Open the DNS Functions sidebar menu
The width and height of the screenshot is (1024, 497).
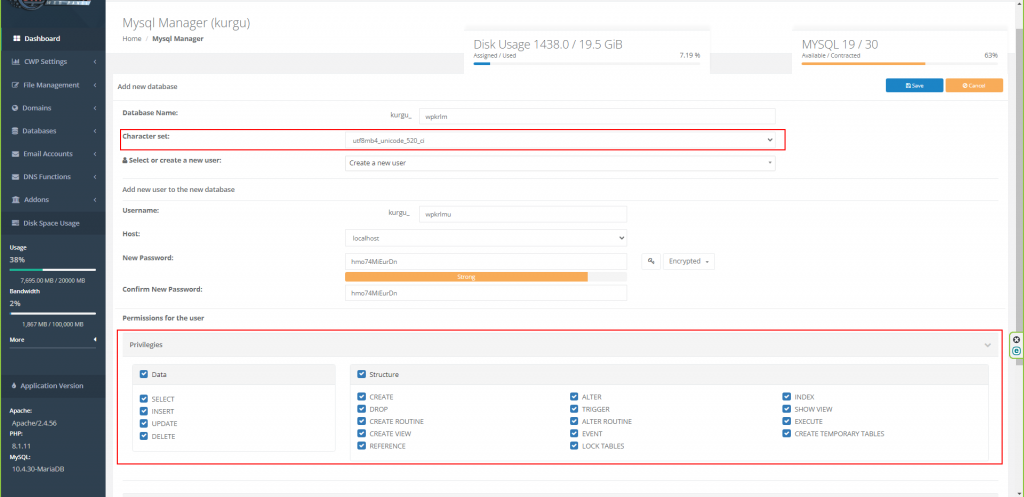(52, 177)
